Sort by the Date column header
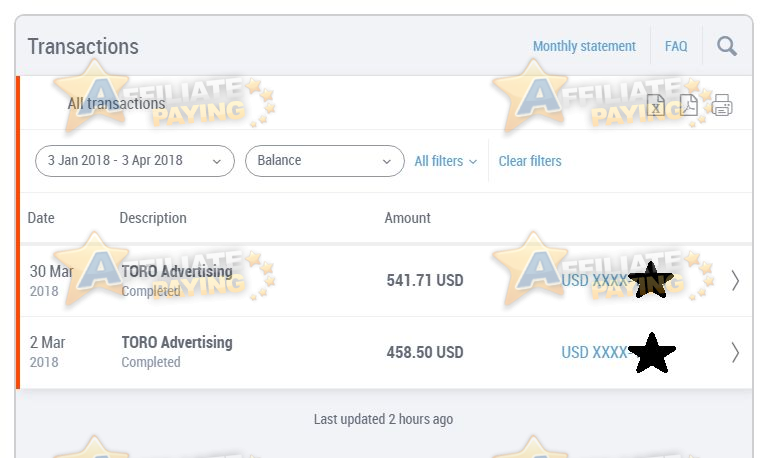The image size is (760, 458). click(41, 218)
